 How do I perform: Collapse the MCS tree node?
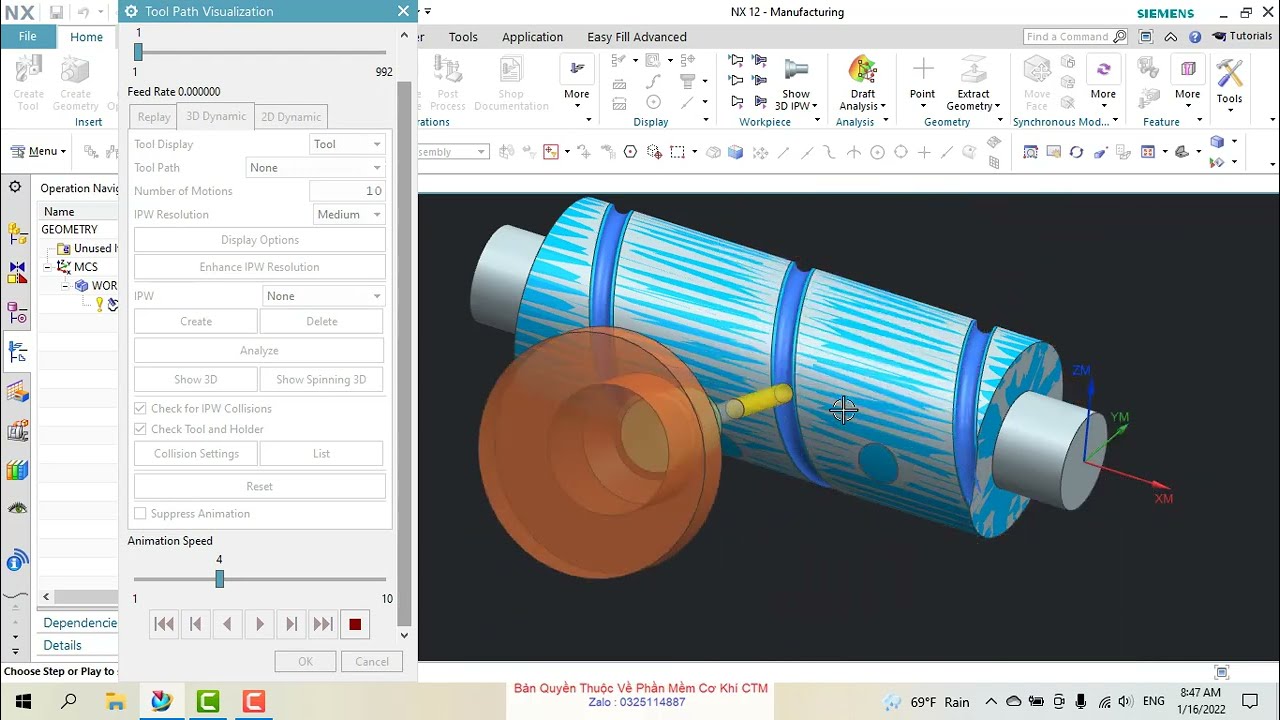tap(47, 267)
